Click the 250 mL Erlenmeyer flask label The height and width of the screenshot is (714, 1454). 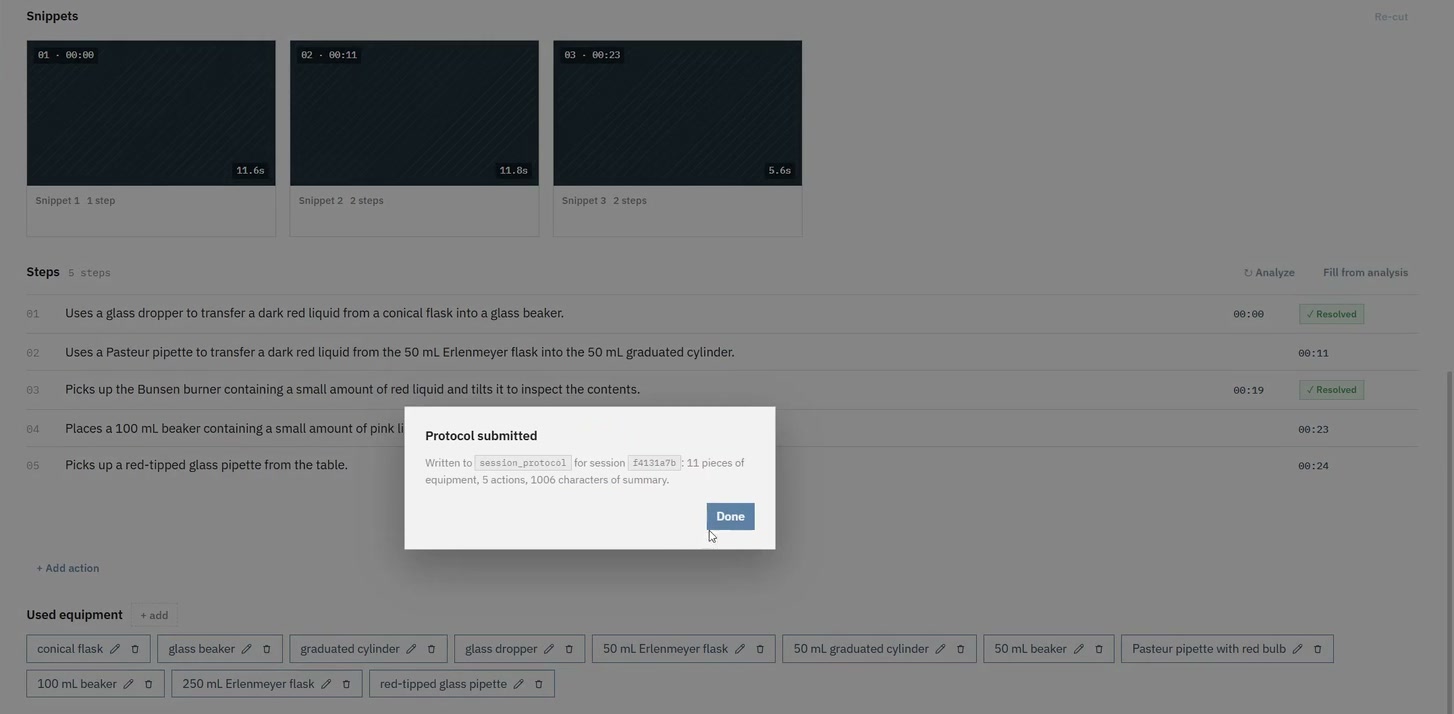point(248,684)
